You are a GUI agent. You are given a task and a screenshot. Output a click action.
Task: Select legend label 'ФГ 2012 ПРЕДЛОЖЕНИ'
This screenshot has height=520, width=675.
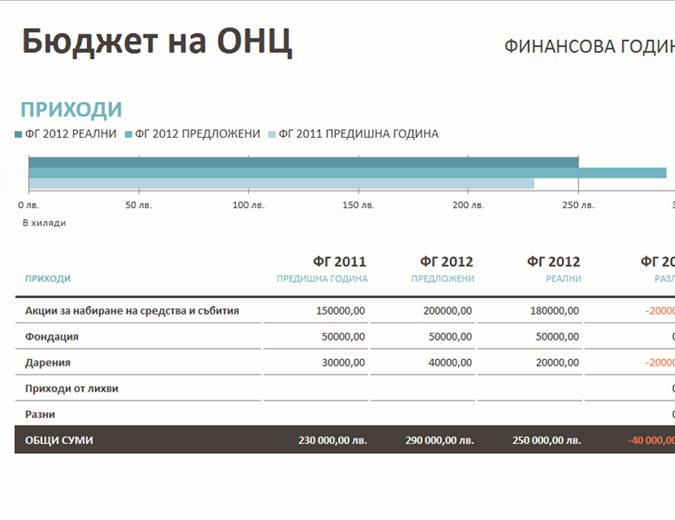(198, 134)
